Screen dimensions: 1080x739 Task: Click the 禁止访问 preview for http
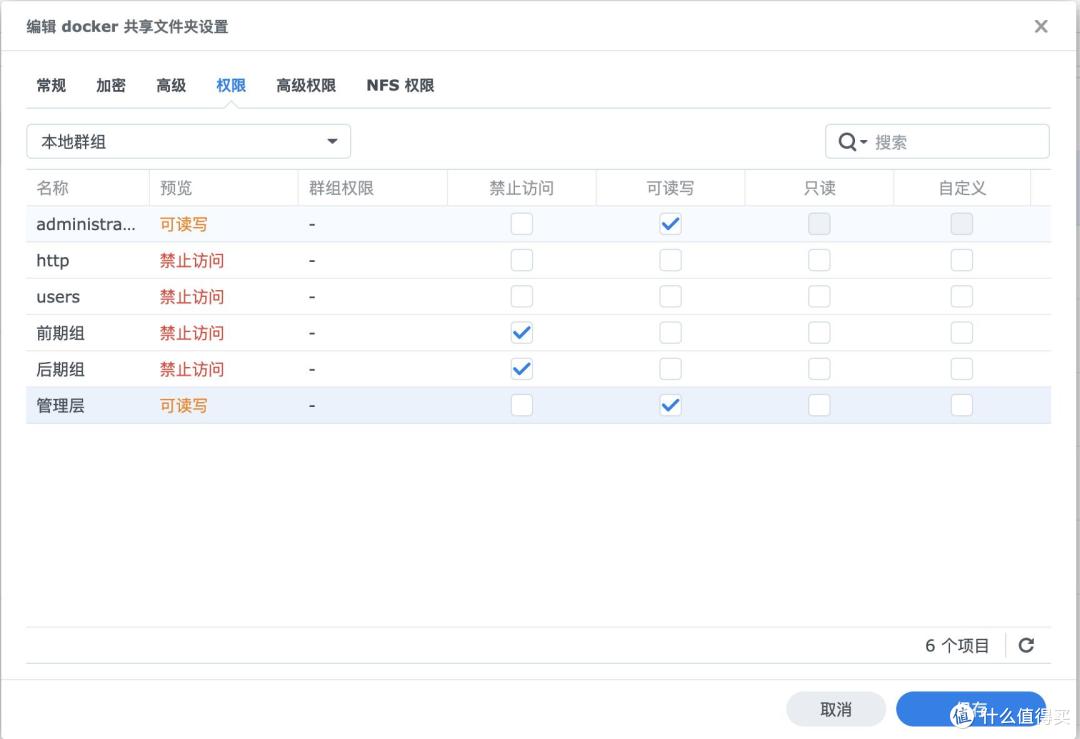191,260
